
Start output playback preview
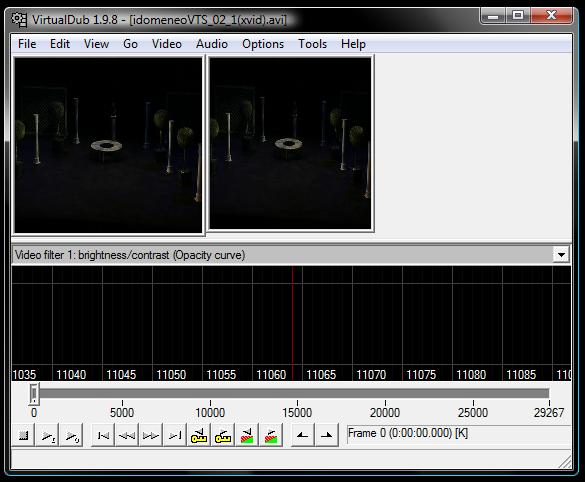tap(72, 435)
